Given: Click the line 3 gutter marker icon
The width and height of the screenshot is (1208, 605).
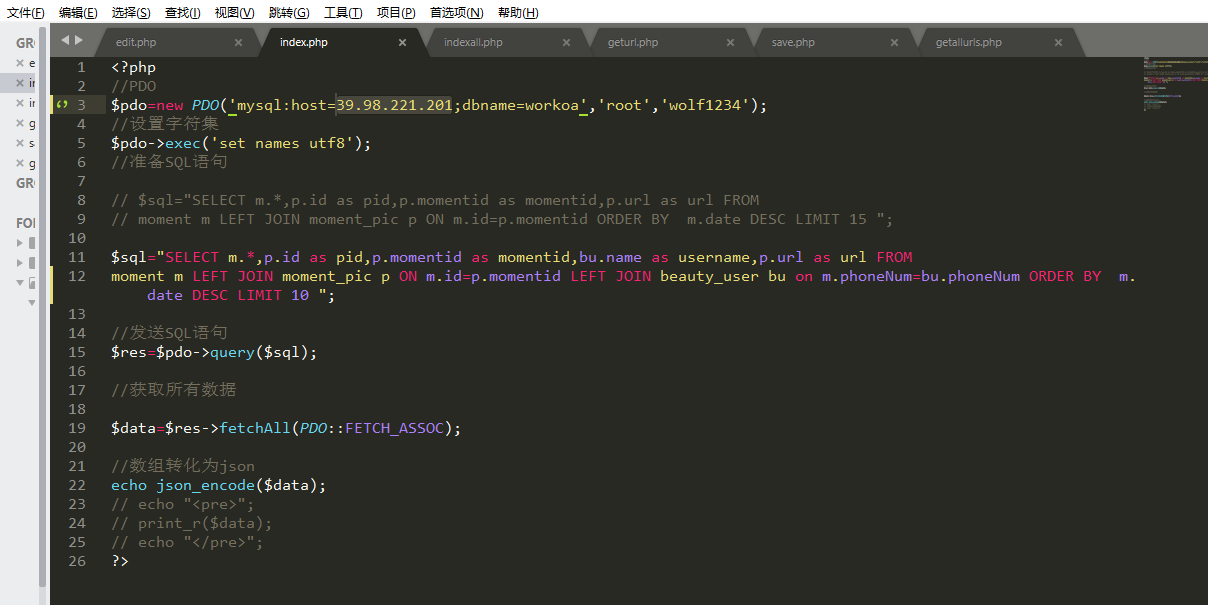Looking at the screenshot, I should pyautogui.click(x=62, y=105).
